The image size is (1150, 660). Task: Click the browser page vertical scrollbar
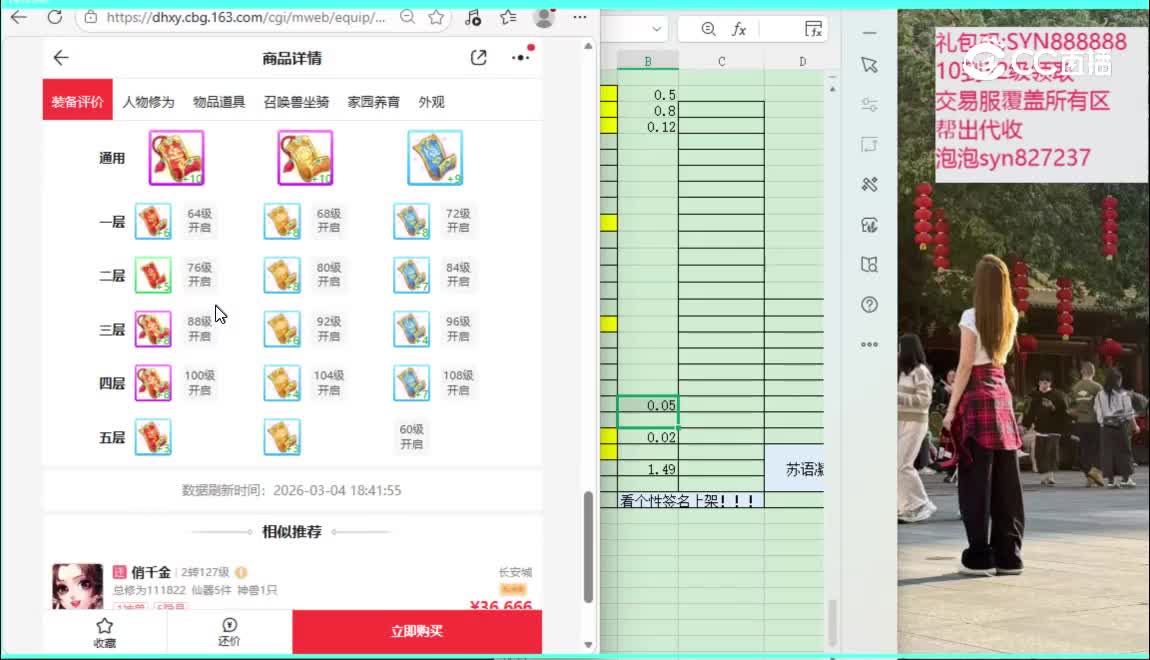588,546
